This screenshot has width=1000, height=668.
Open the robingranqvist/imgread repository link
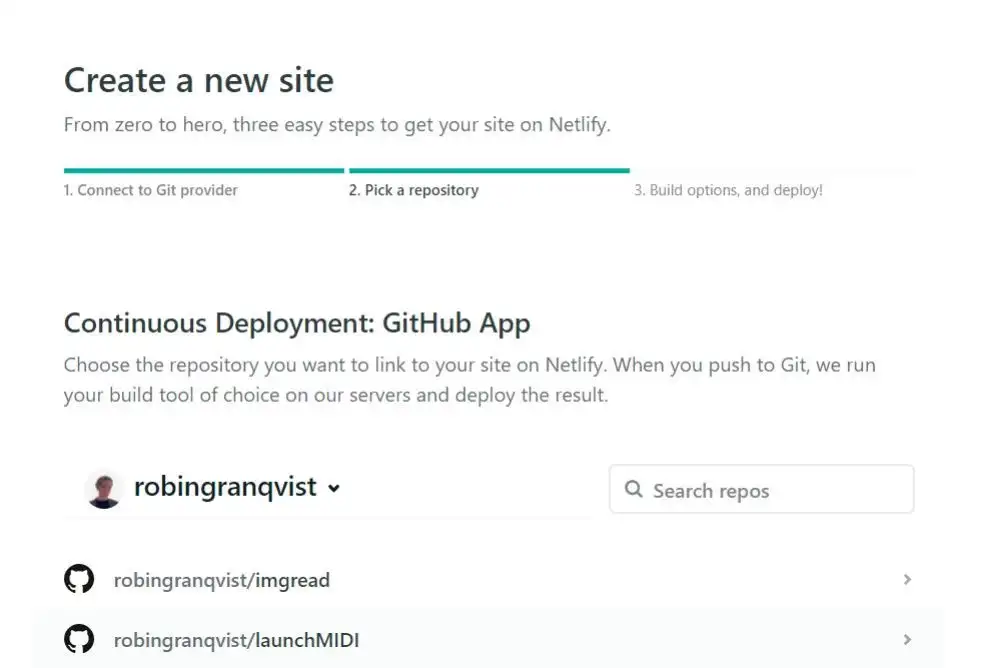tap(222, 579)
